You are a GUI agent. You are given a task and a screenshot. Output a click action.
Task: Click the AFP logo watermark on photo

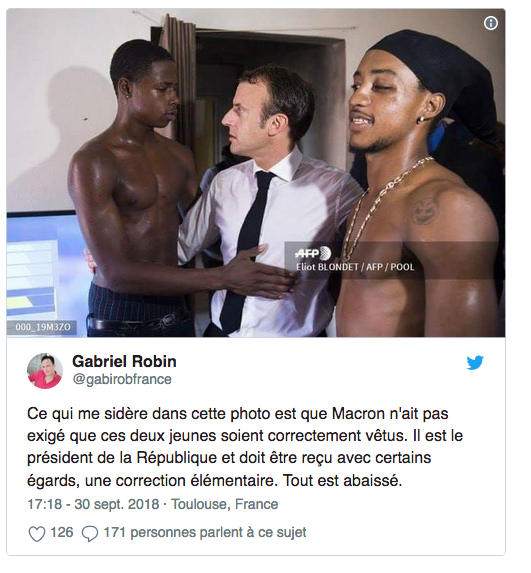313,253
